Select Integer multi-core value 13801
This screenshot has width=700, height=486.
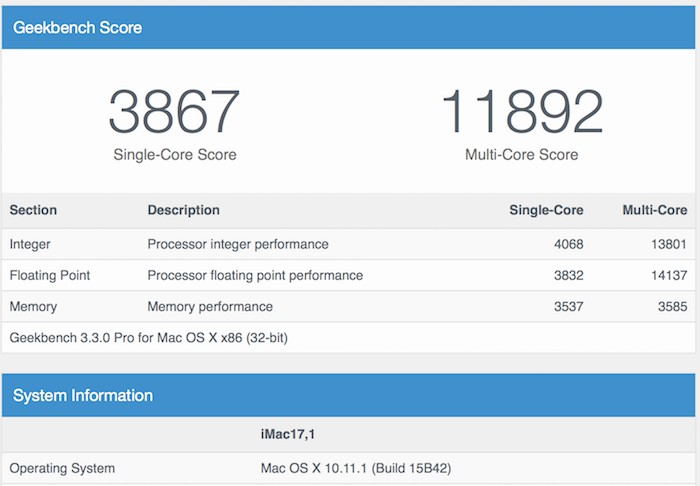(x=668, y=245)
